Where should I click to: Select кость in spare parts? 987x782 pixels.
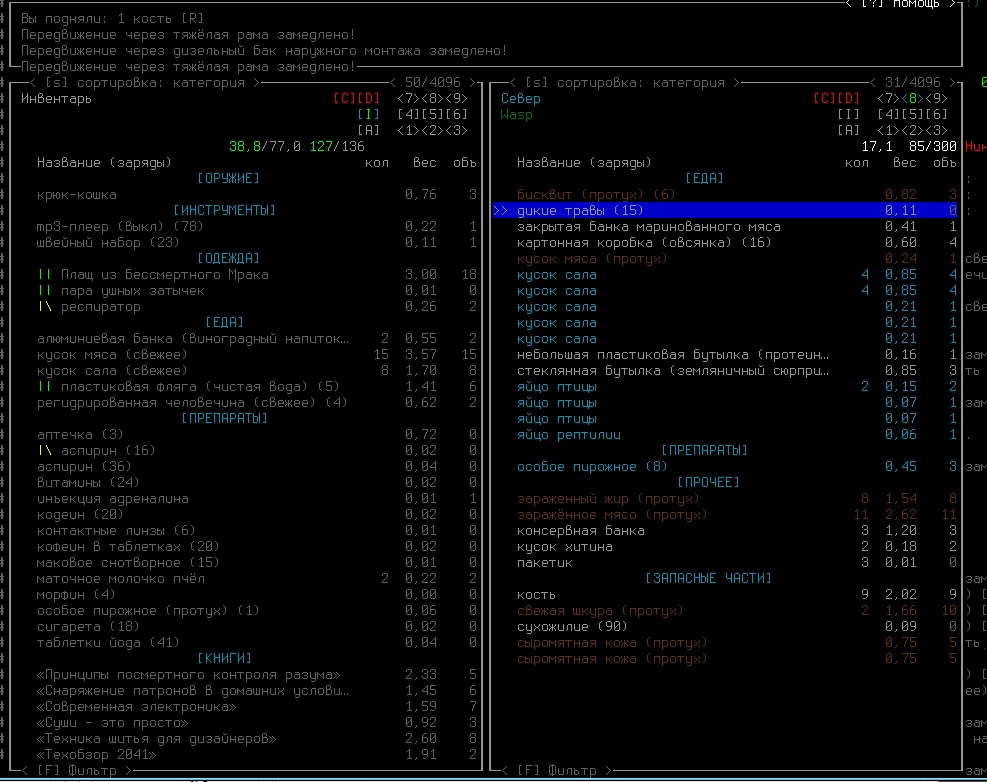[736, 594]
